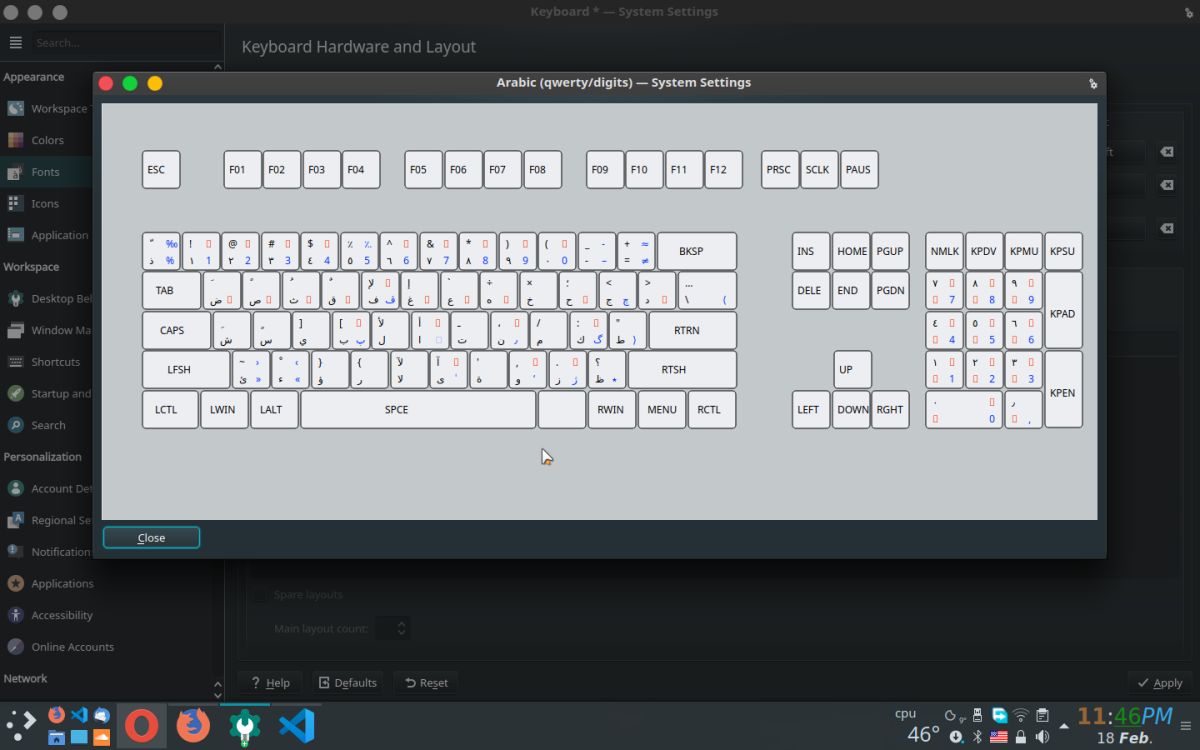Open the large Visual Studio Code taskbar icon

297,725
